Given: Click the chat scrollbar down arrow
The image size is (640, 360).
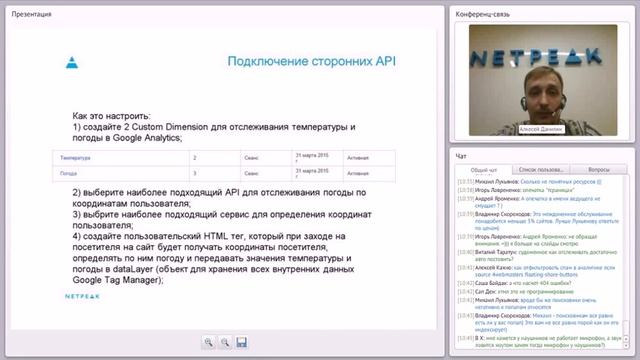Looking at the screenshot, I should click(626, 345).
